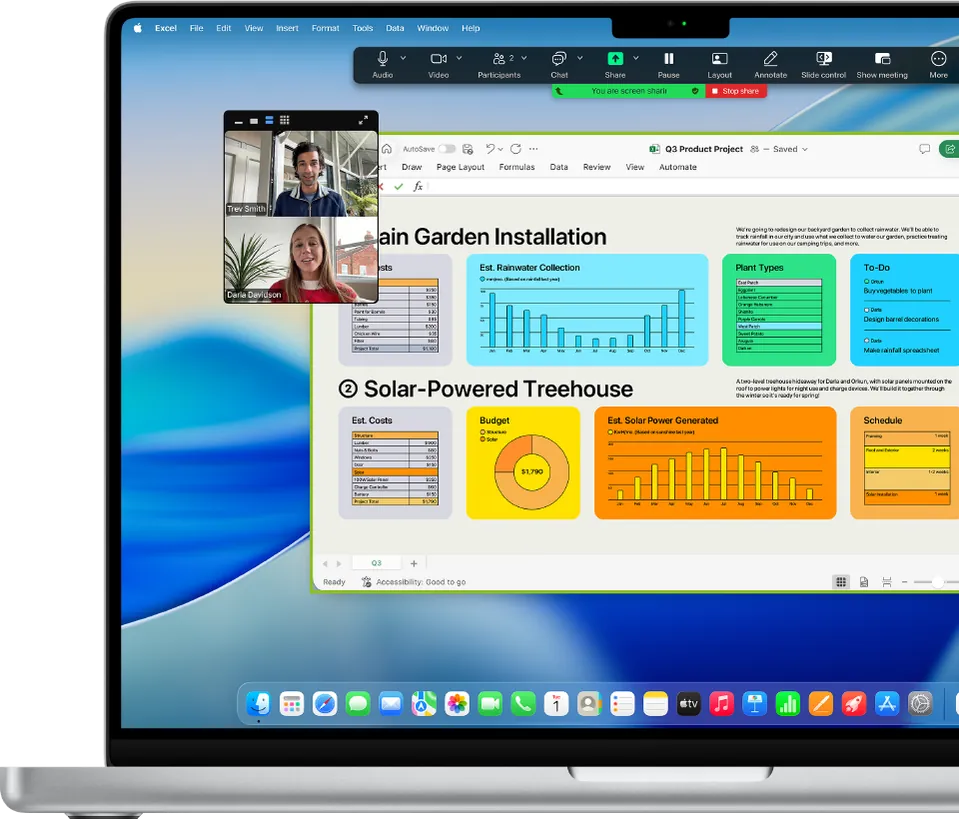This screenshot has height=819, width=959.
Task: Switch to Page Layout view in status bar
Action: (864, 582)
